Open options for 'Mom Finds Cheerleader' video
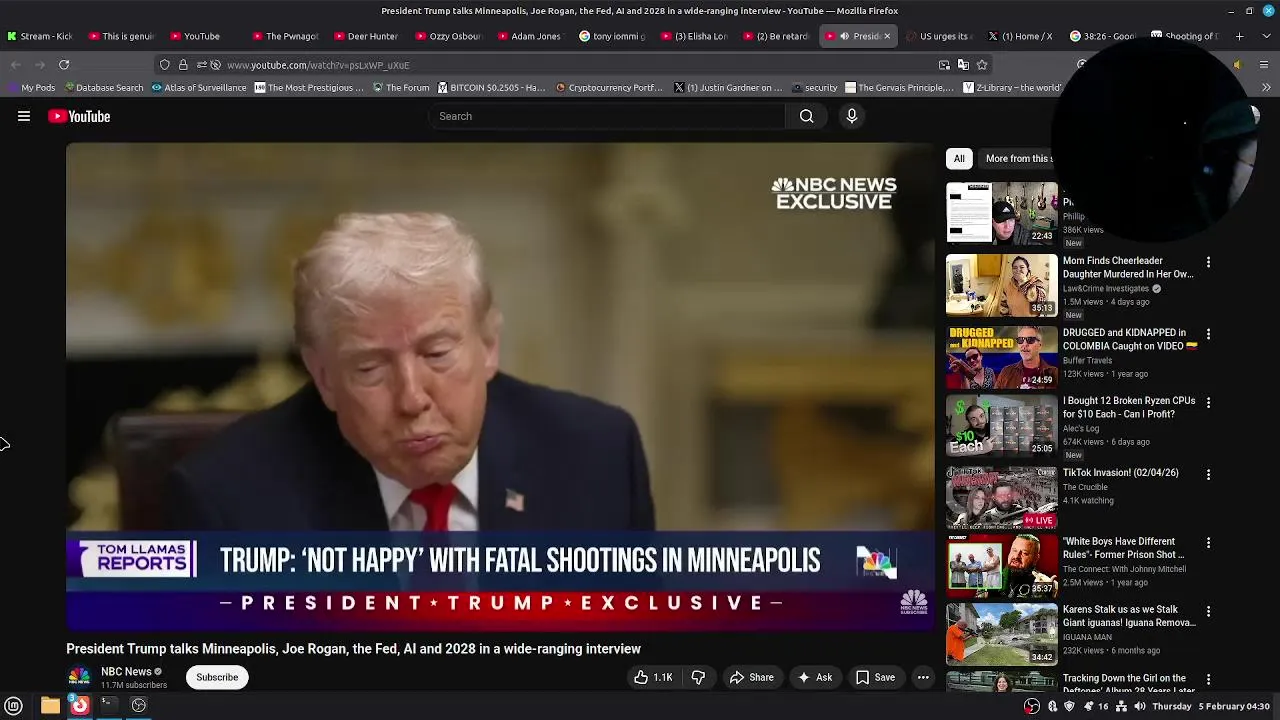The width and height of the screenshot is (1280, 720). 1208,262
